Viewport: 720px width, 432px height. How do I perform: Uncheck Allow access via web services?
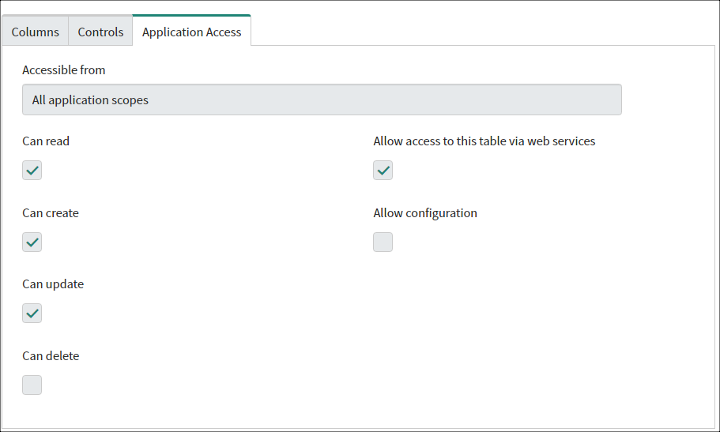383,170
